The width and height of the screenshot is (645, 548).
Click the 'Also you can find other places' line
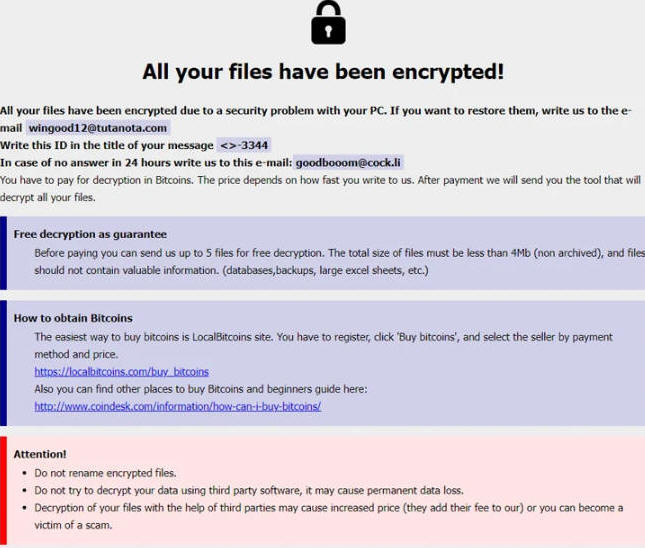coord(201,389)
